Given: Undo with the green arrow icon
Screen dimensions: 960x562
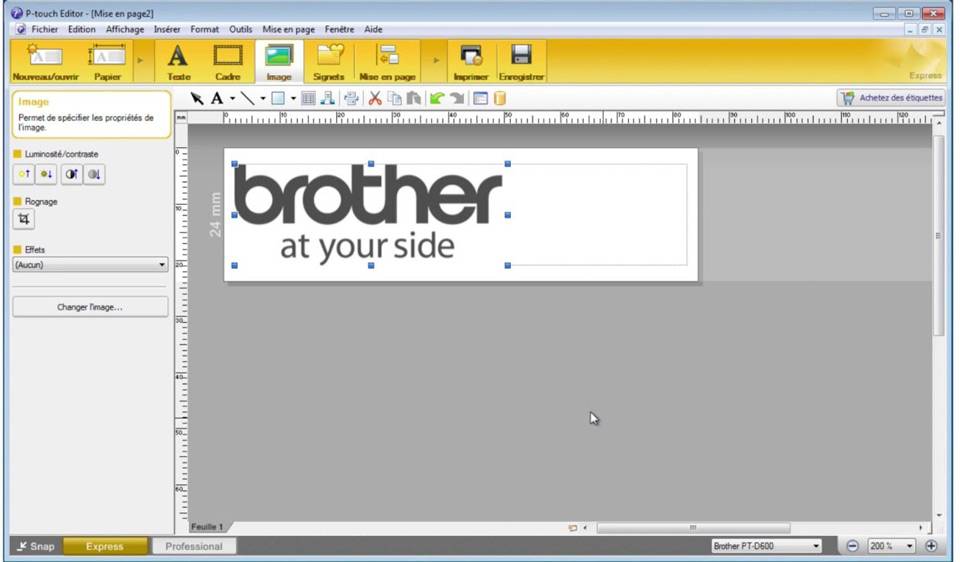Looking at the screenshot, I should (x=437, y=99).
